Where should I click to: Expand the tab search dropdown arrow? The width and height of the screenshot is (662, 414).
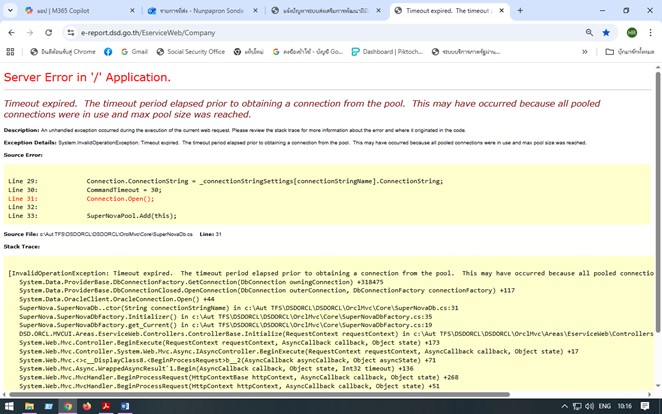click(10, 11)
